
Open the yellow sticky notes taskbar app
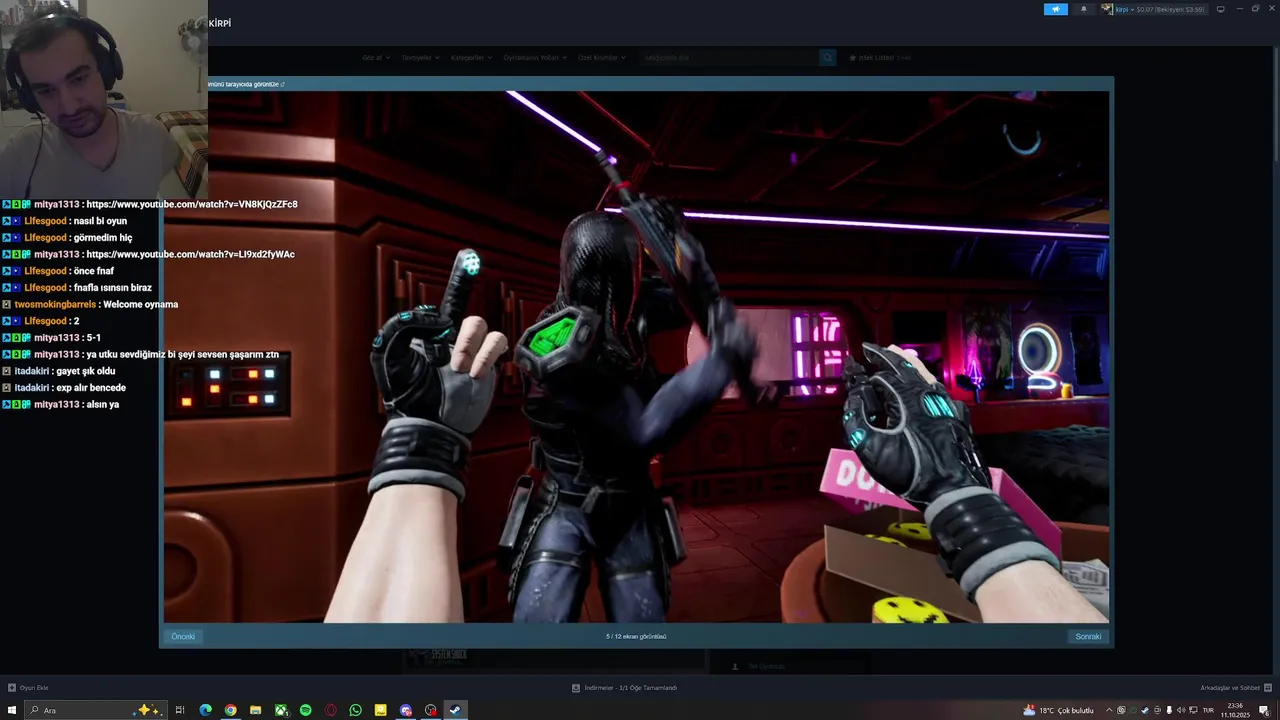tap(380, 710)
